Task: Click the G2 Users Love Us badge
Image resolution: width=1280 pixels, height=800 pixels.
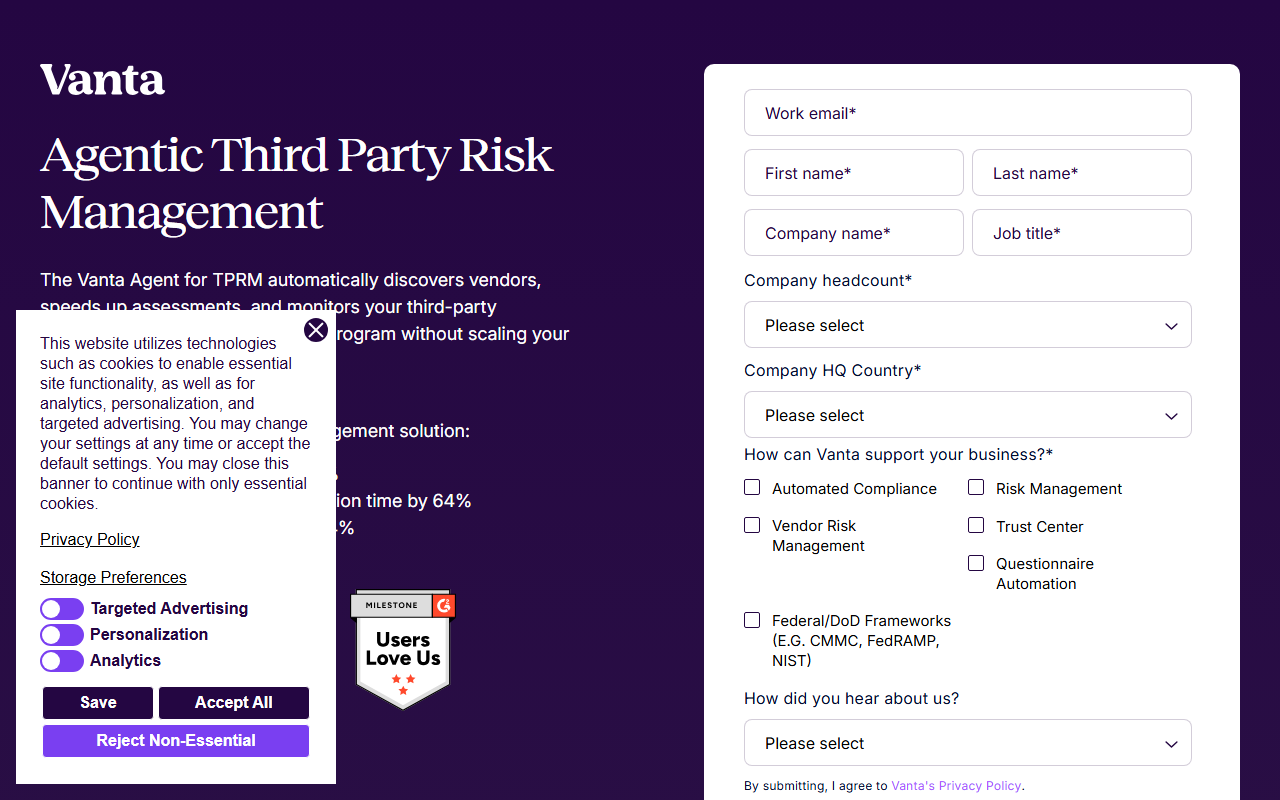Action: coord(403,650)
